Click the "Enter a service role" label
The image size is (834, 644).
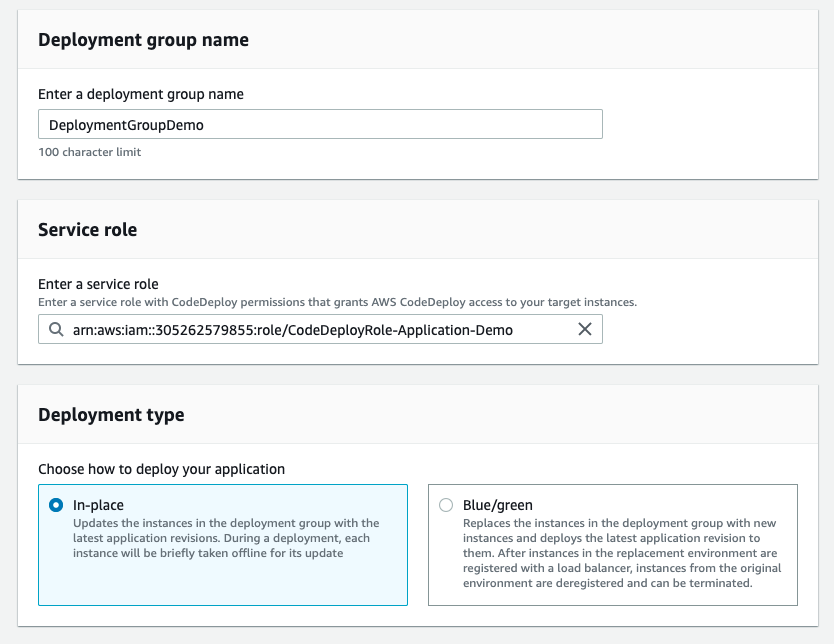click(98, 284)
